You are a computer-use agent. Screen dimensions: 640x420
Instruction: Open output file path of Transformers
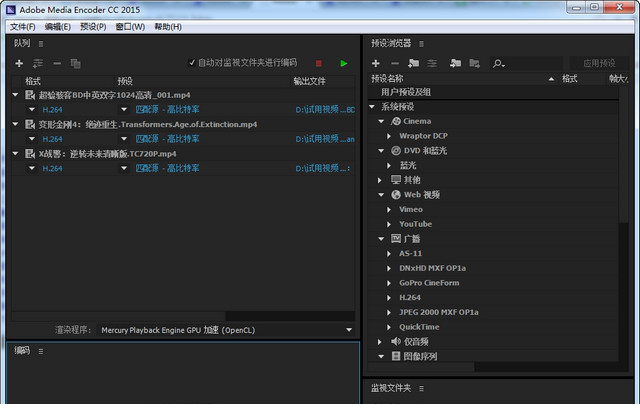click(325, 139)
